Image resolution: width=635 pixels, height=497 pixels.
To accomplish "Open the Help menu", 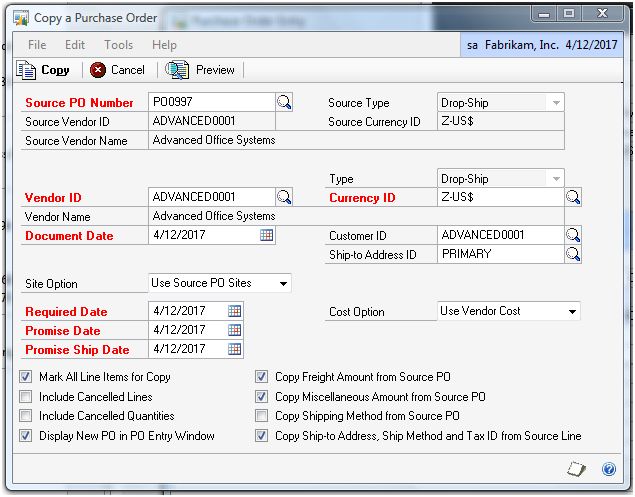I will coord(164,45).
